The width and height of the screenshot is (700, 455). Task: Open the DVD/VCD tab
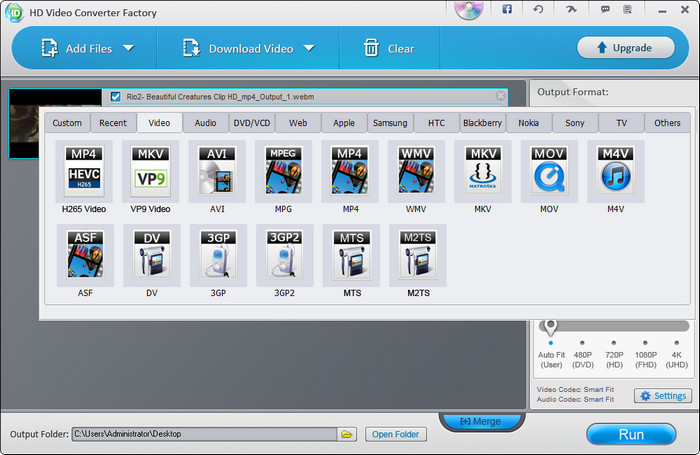252,123
